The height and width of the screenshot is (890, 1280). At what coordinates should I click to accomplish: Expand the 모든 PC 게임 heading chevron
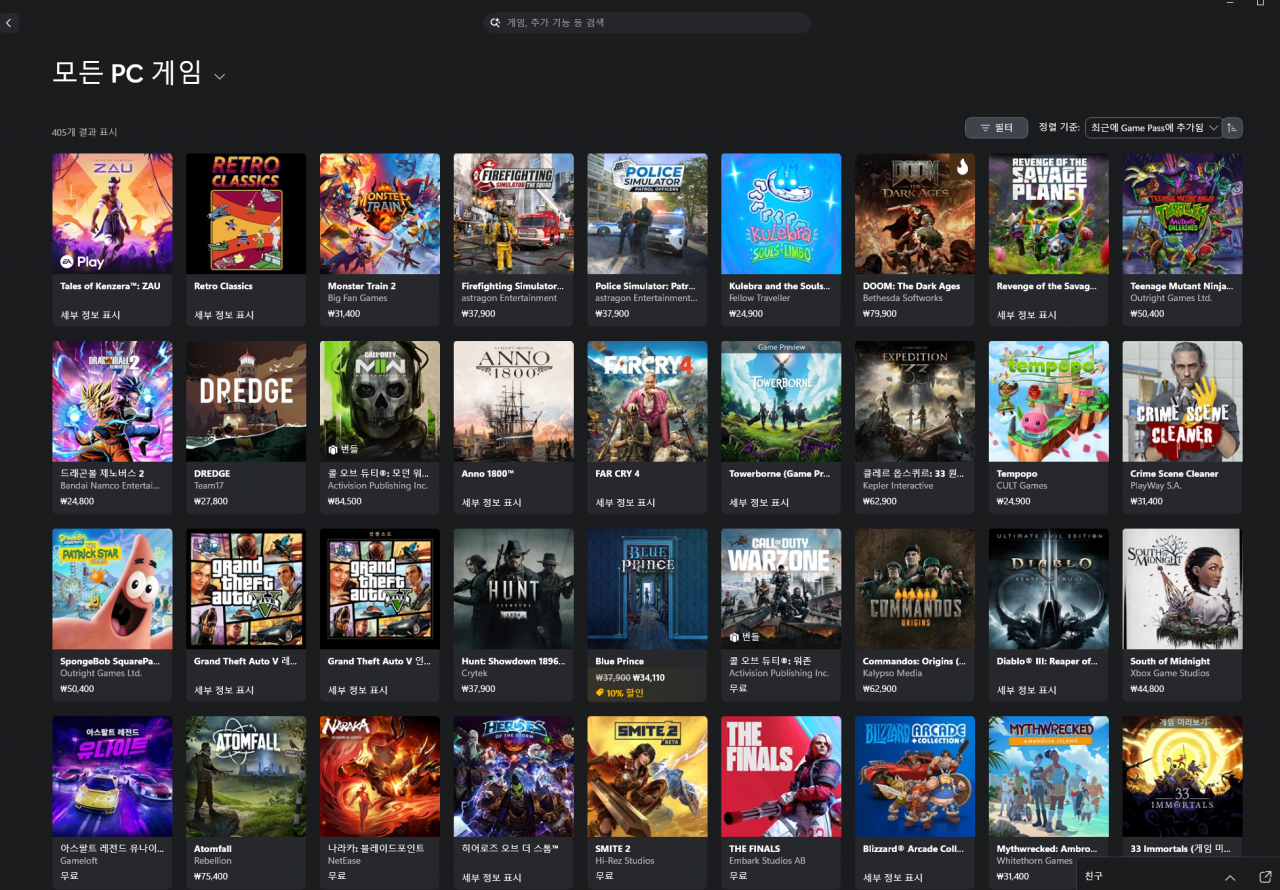pyautogui.click(x=220, y=76)
